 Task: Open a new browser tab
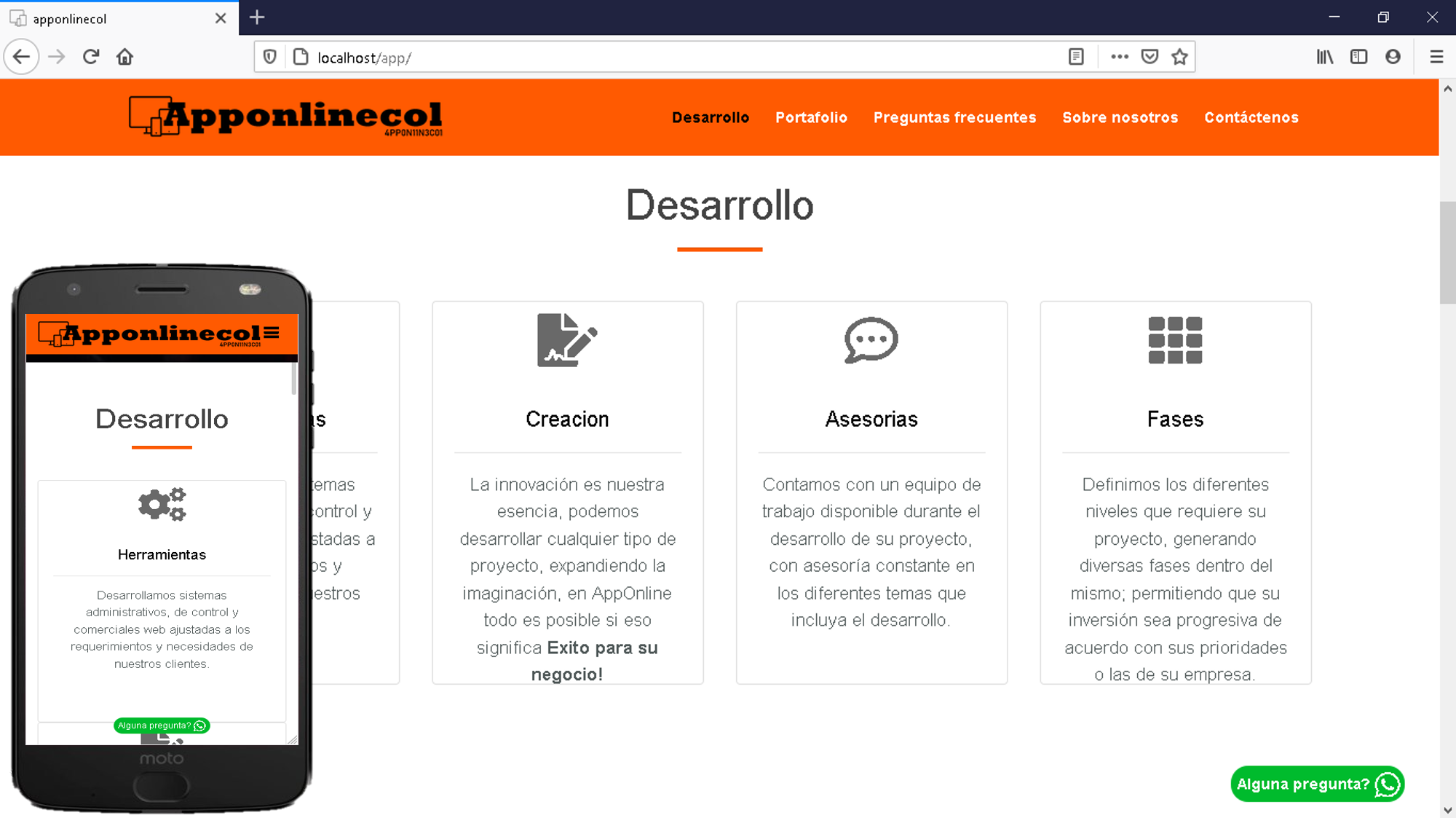(x=257, y=17)
